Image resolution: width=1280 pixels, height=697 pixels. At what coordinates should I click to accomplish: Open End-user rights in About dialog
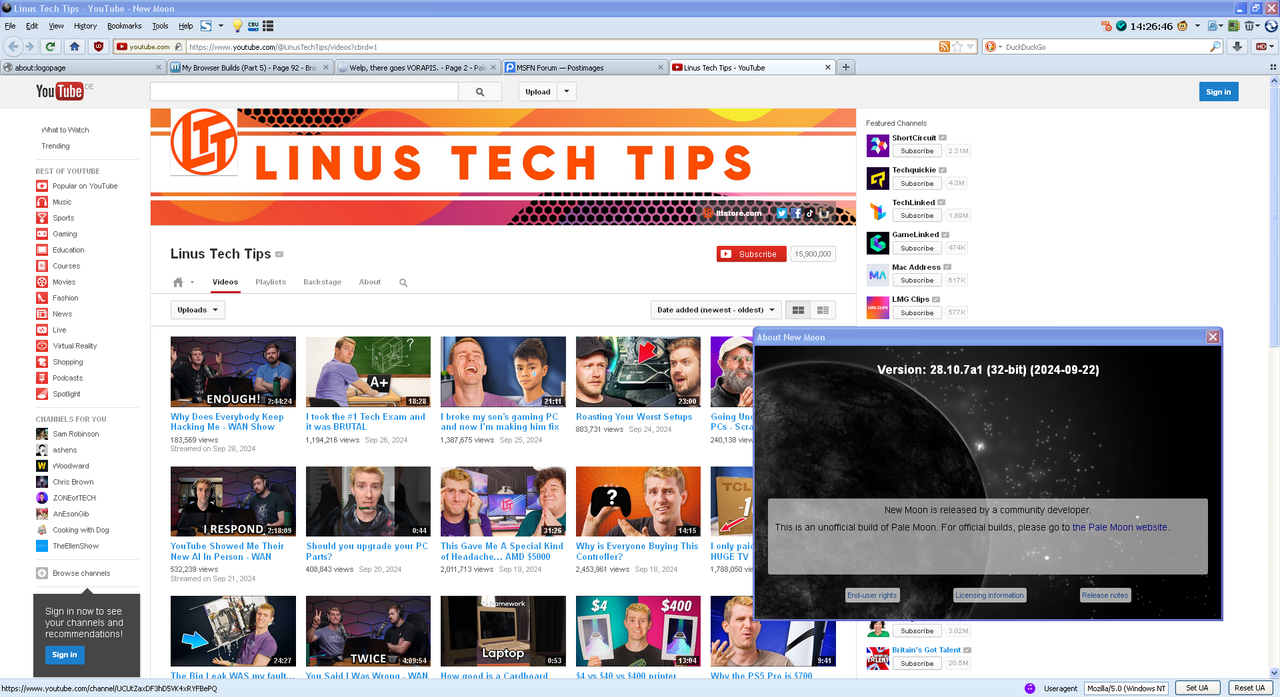coord(872,595)
